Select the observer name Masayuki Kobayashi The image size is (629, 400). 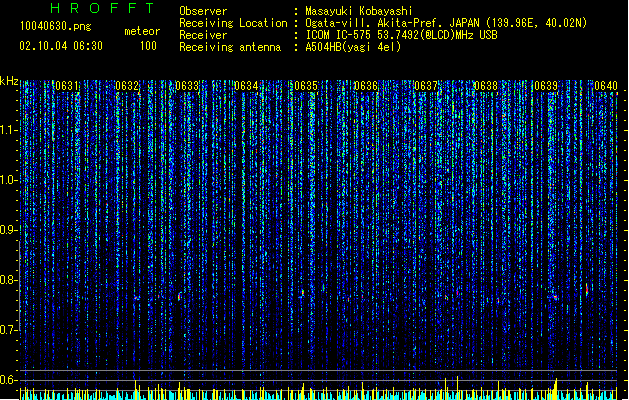coord(358,11)
